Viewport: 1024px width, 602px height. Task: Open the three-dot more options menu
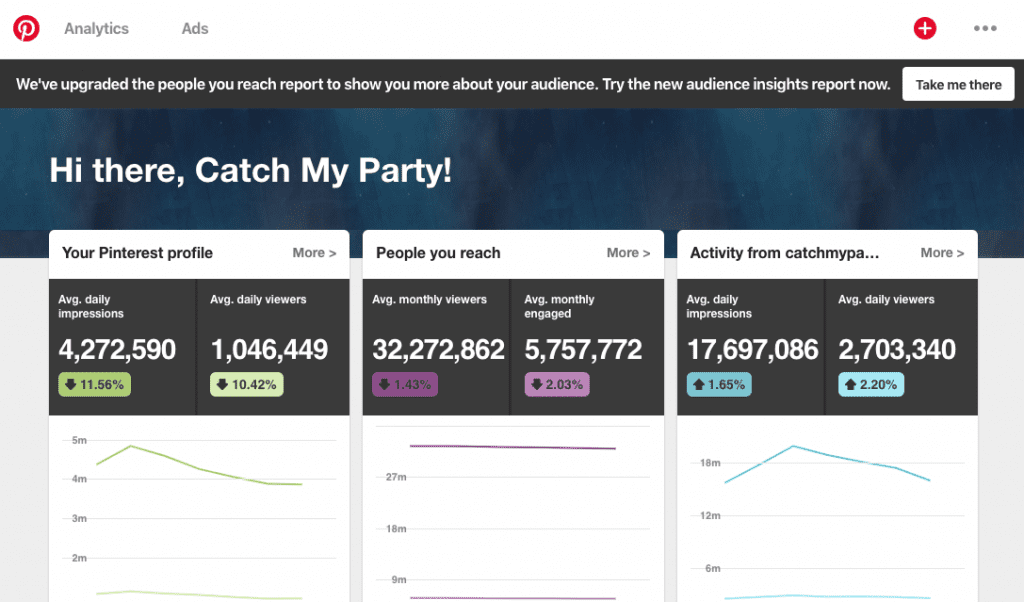[985, 28]
